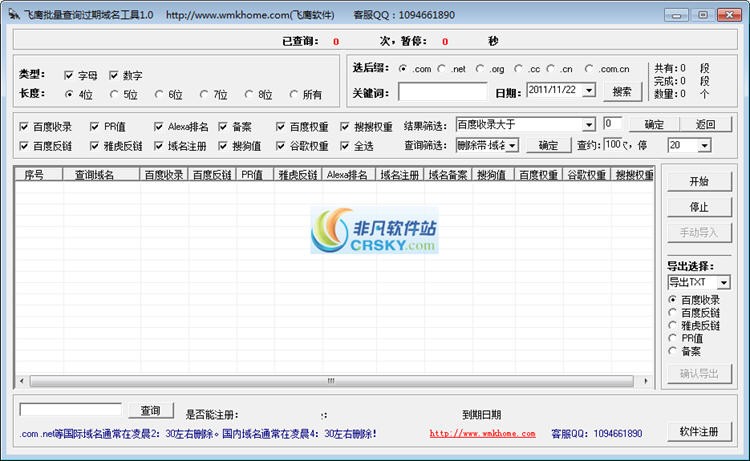Open the 导出TXT export format dropdown

pyautogui.click(x=724, y=283)
